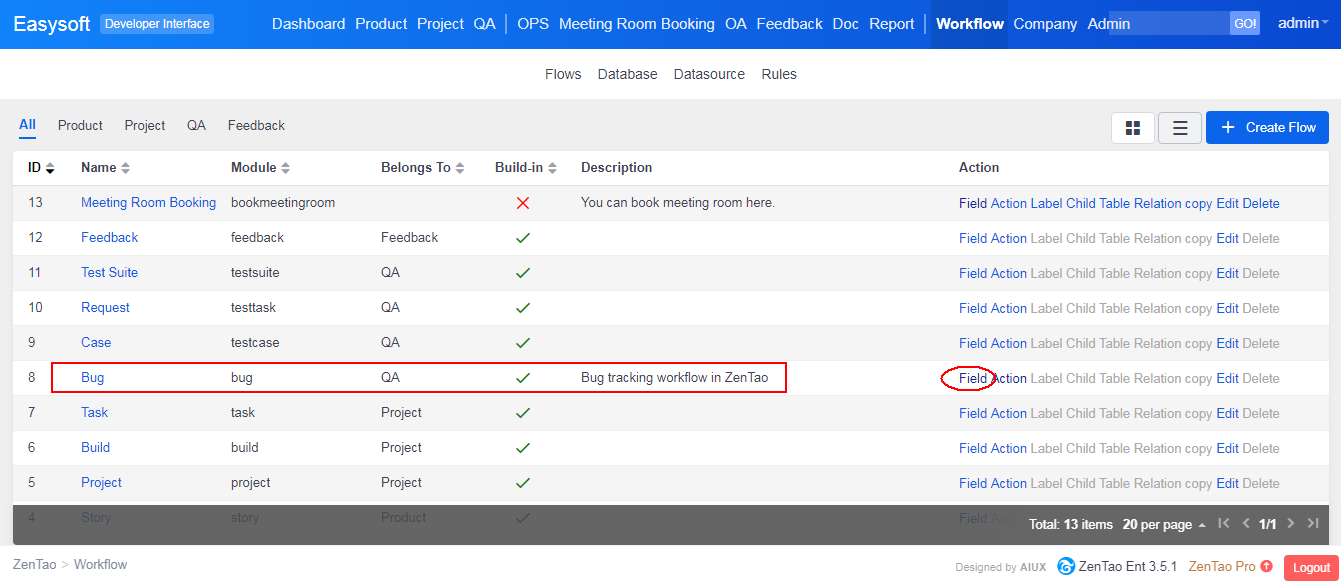This screenshot has height=583, width=1341.
Task: Click Create Flow button
Action: click(x=1267, y=128)
